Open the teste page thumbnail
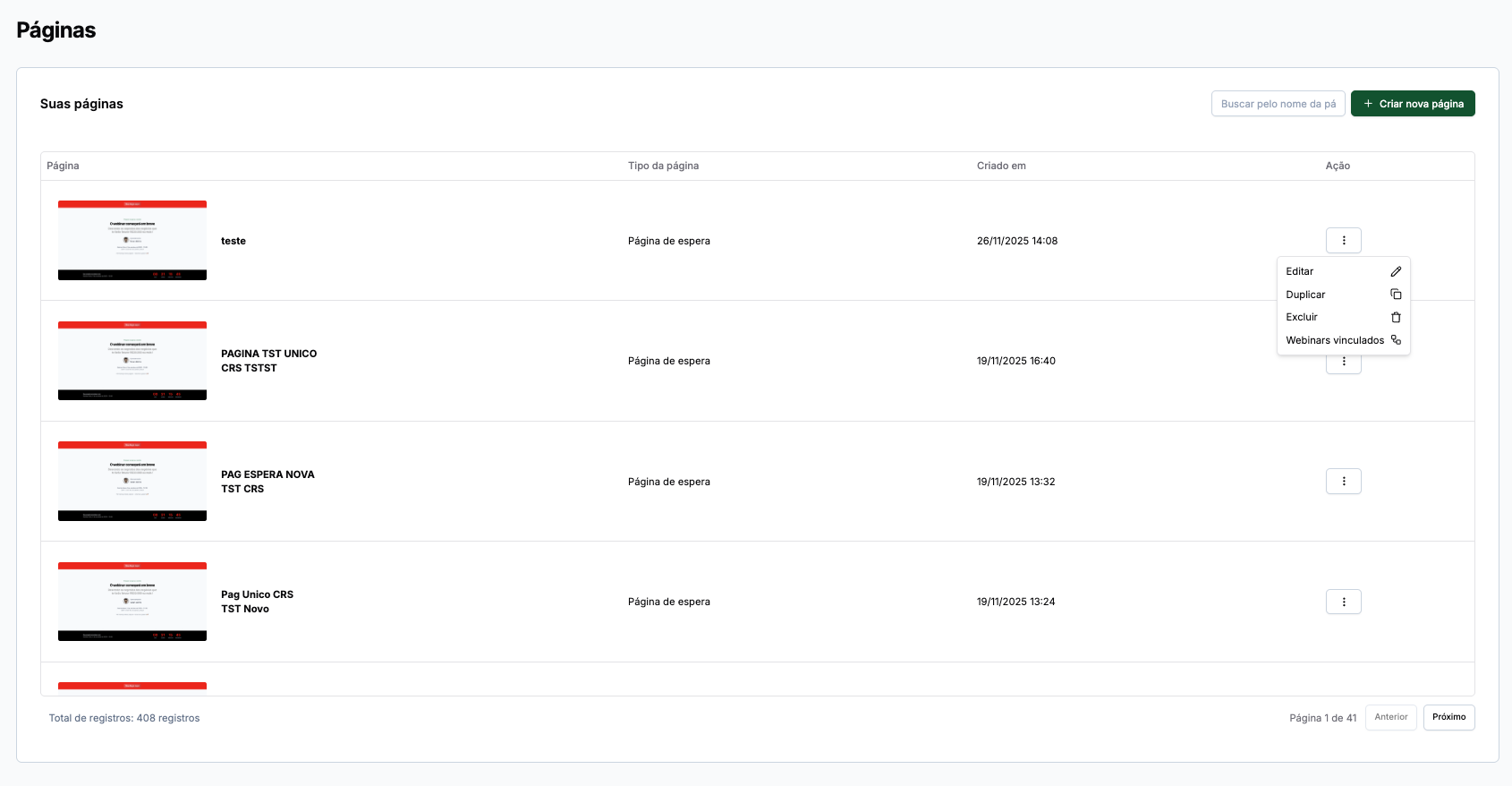This screenshot has height=786, width=1512. (132, 241)
